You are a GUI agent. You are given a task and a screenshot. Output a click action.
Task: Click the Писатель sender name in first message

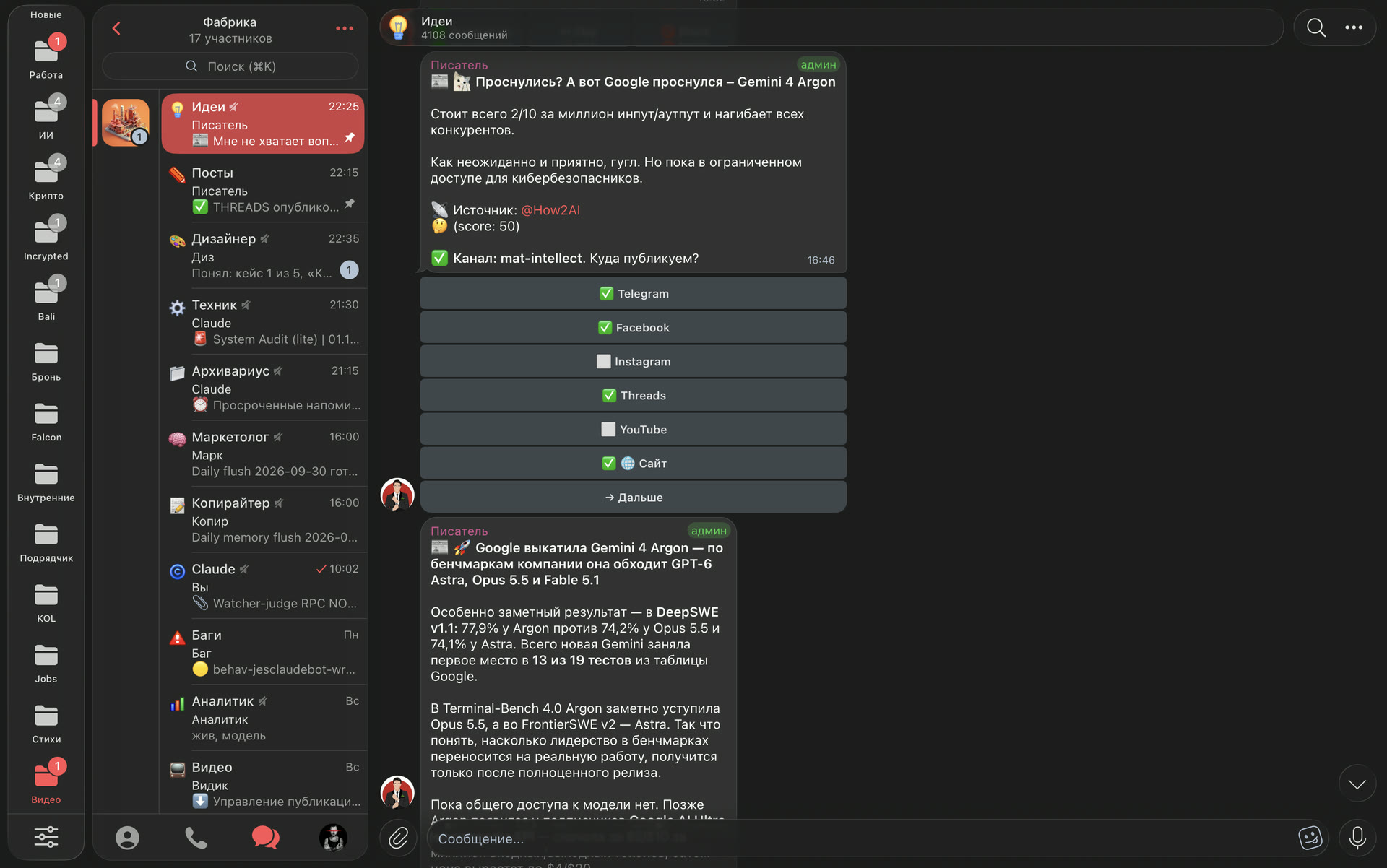coord(459,65)
